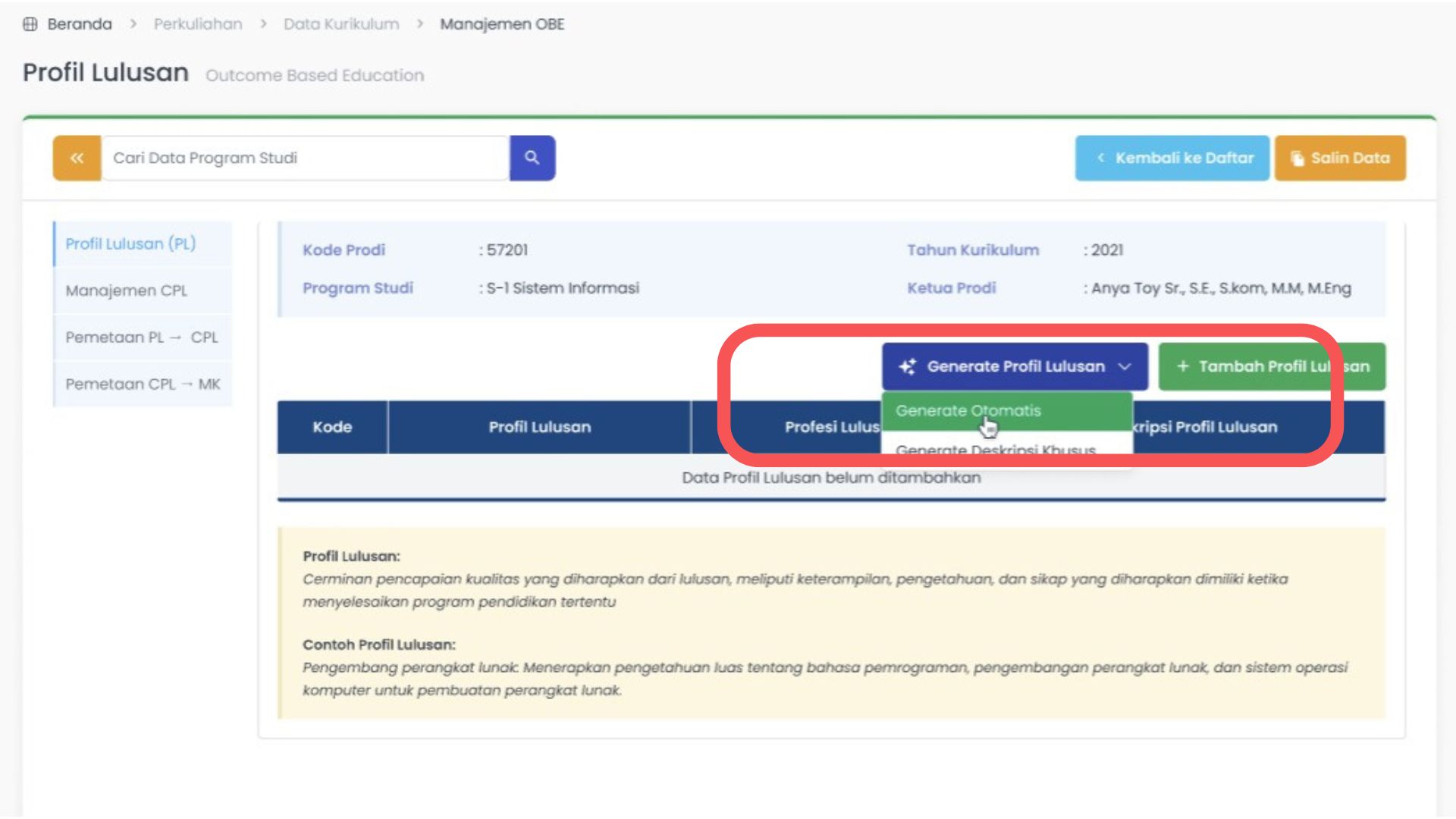Open the Profil Lulusan (PL) sidebar tab
This screenshot has width=1456, height=819.
pyautogui.click(x=130, y=244)
